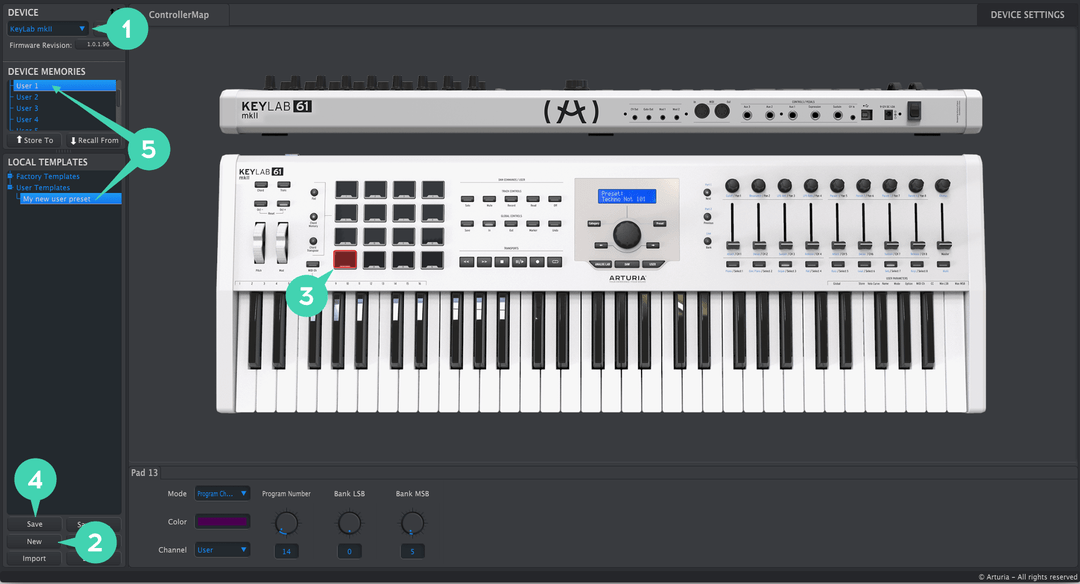The image size is (1080, 584).
Task: Toggle the Record arm track control button
Action: point(511,199)
